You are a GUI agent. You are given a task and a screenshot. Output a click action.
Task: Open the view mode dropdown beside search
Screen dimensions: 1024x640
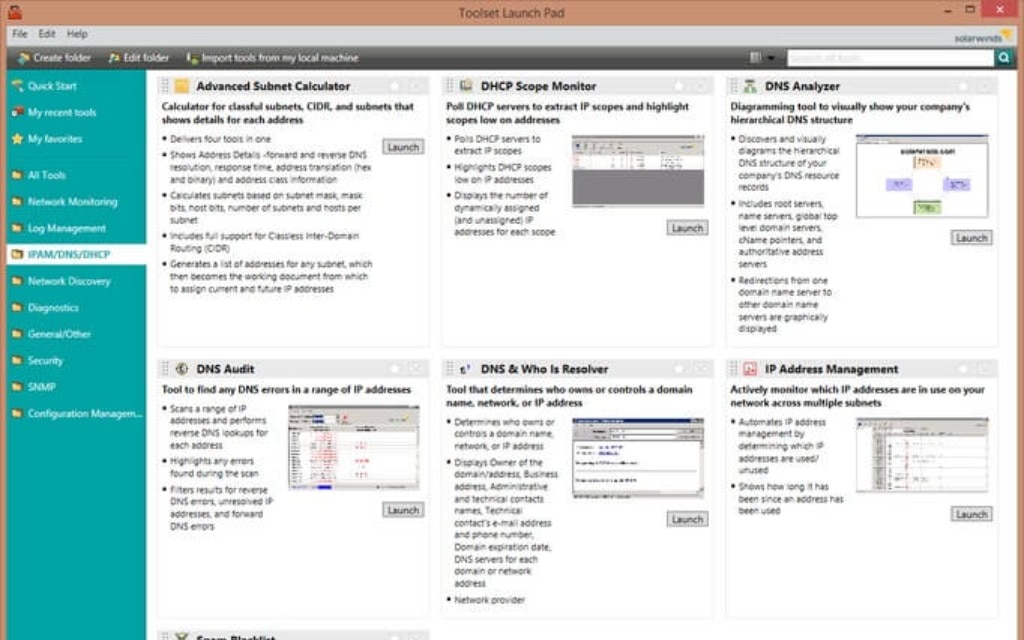772,57
